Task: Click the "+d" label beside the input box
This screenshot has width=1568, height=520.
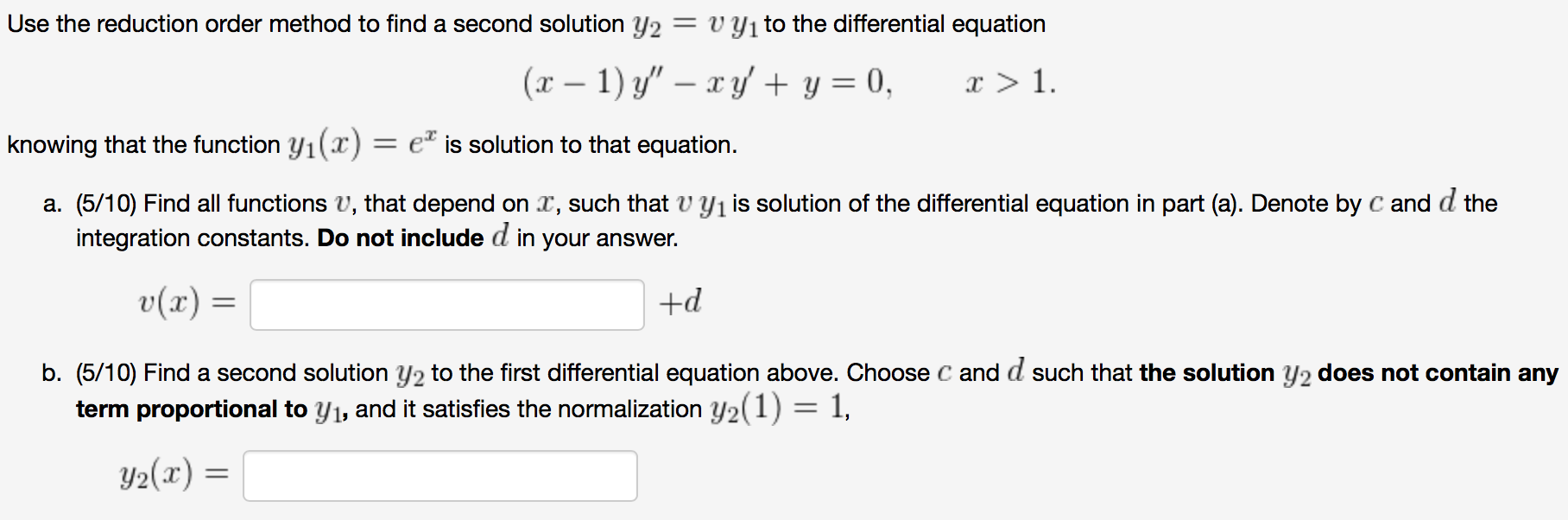Action: 679,301
